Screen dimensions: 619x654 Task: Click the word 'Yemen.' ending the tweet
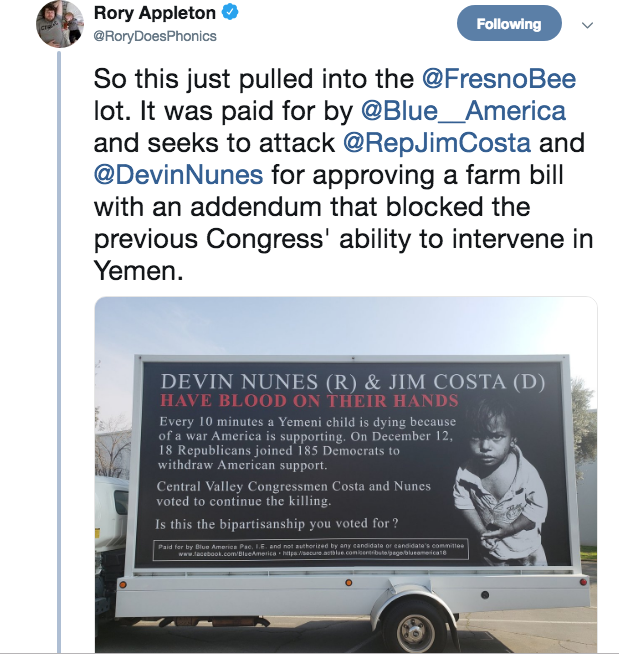point(138,273)
